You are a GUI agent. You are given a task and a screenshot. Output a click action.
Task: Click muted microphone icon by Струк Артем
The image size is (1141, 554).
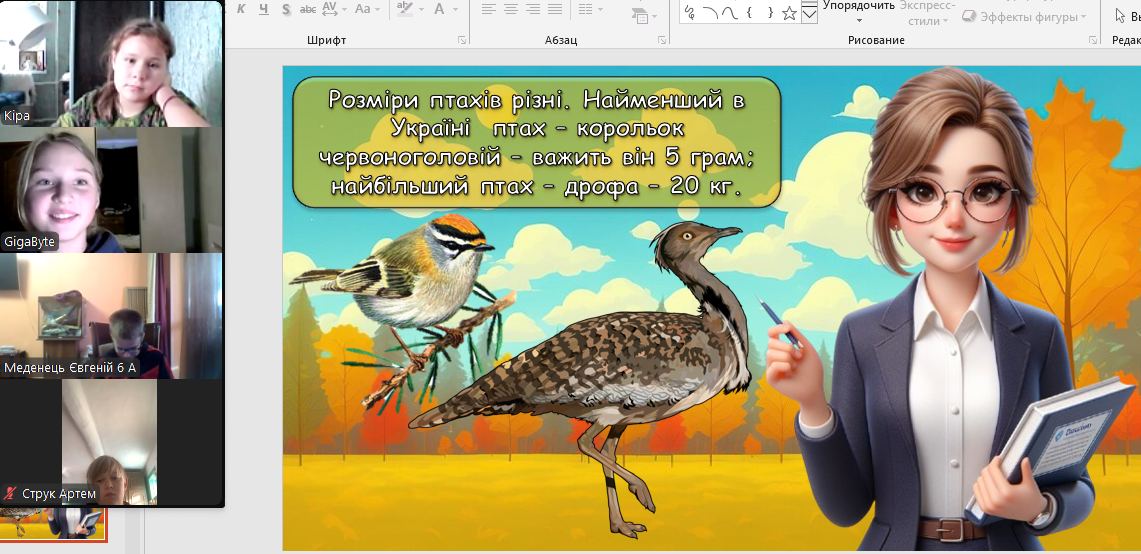[10, 493]
